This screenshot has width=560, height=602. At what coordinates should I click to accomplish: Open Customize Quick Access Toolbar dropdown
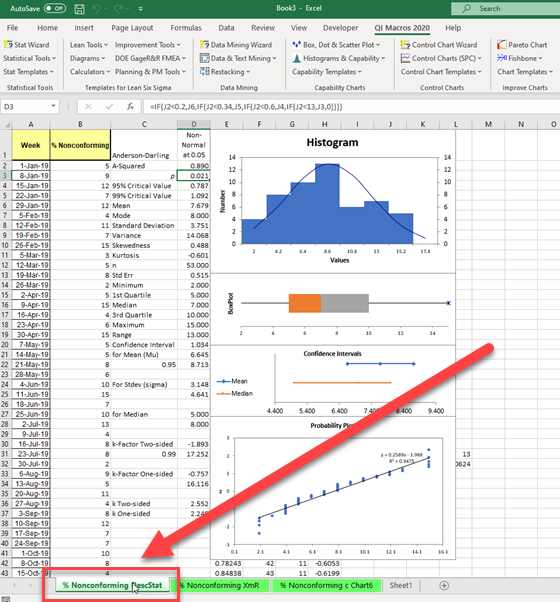(x=140, y=8)
